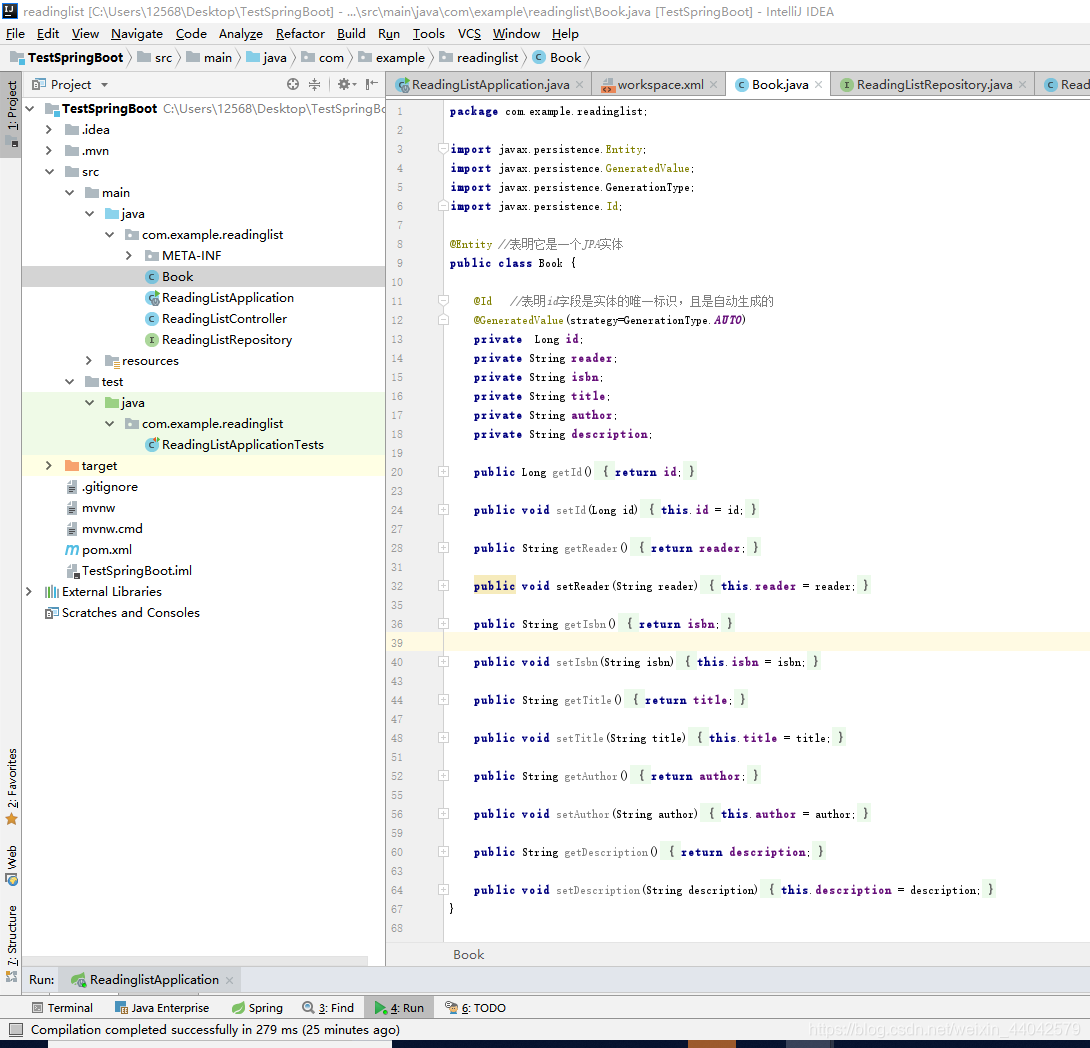This screenshot has width=1090, height=1048.
Task: Click tool window quick access icon in status bar
Action: tap(15, 1029)
